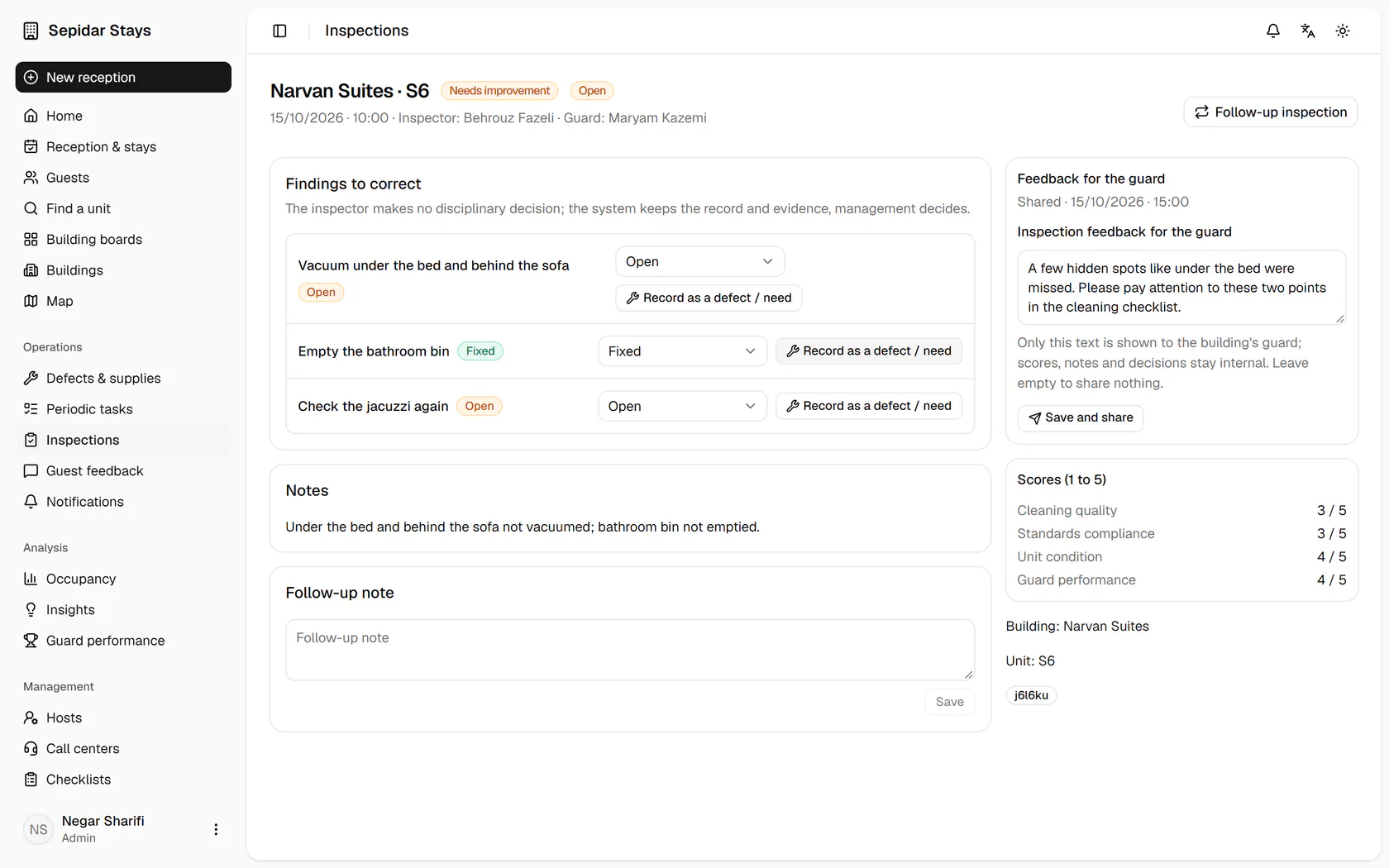Image resolution: width=1389 pixels, height=868 pixels.
Task: Open the Map icon in sidebar
Action: pos(31,301)
